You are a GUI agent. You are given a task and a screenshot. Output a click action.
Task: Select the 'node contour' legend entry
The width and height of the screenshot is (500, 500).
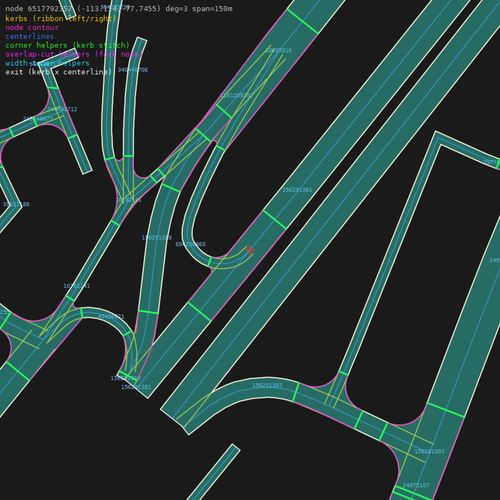[32, 27]
